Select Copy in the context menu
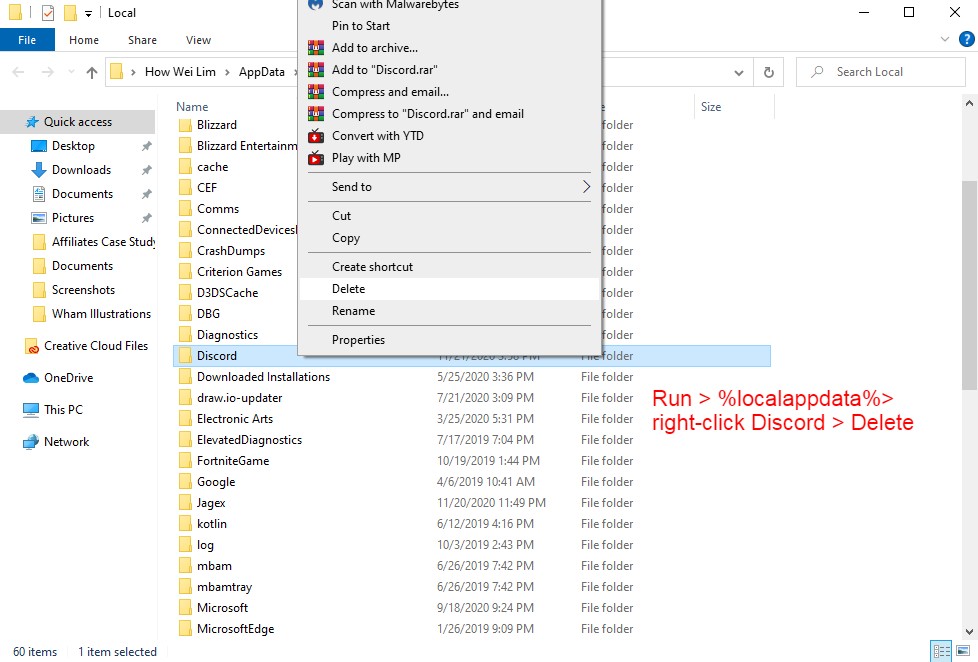This screenshot has height=662, width=978. tap(449, 238)
